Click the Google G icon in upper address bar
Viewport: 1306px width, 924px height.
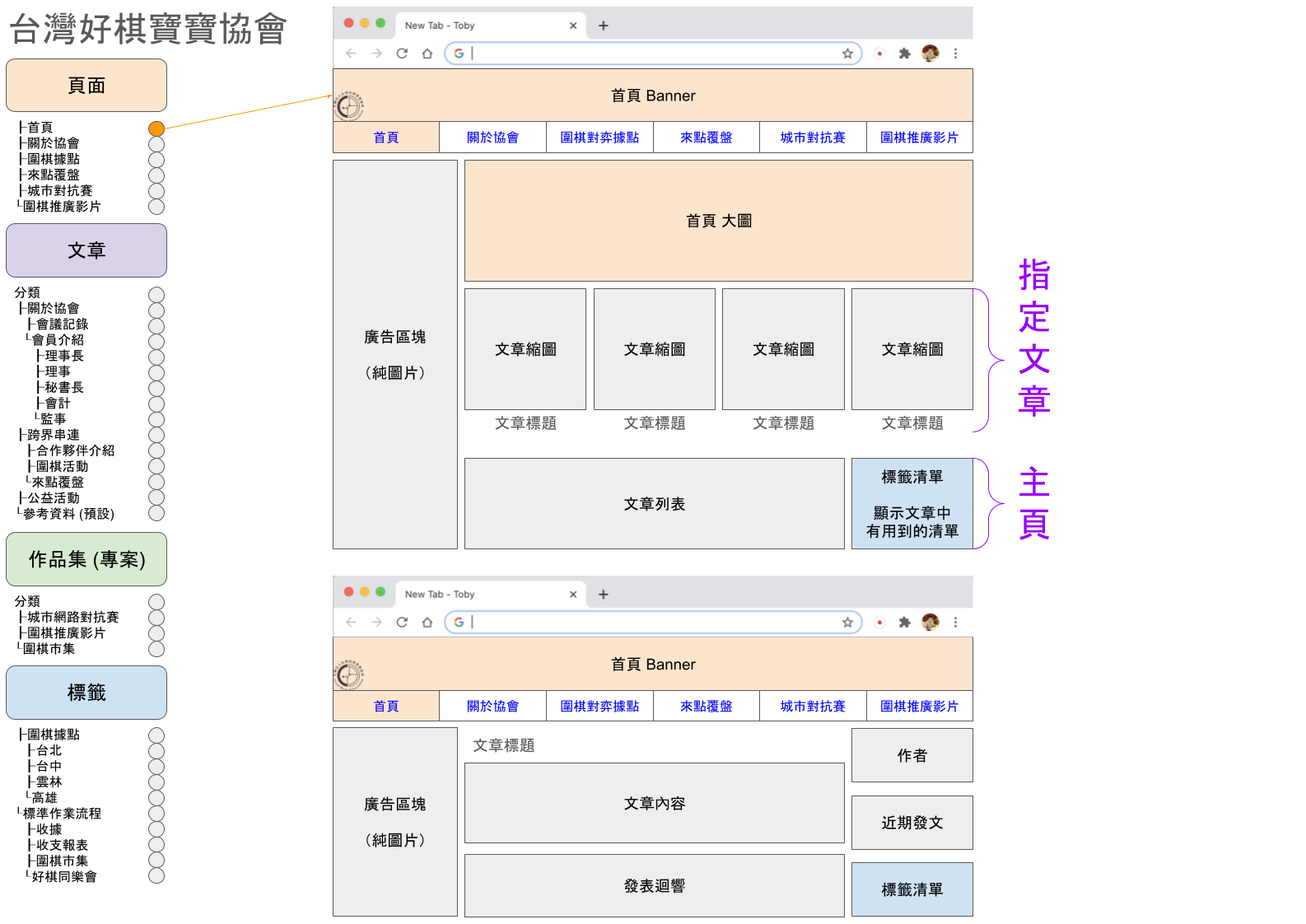(x=459, y=54)
